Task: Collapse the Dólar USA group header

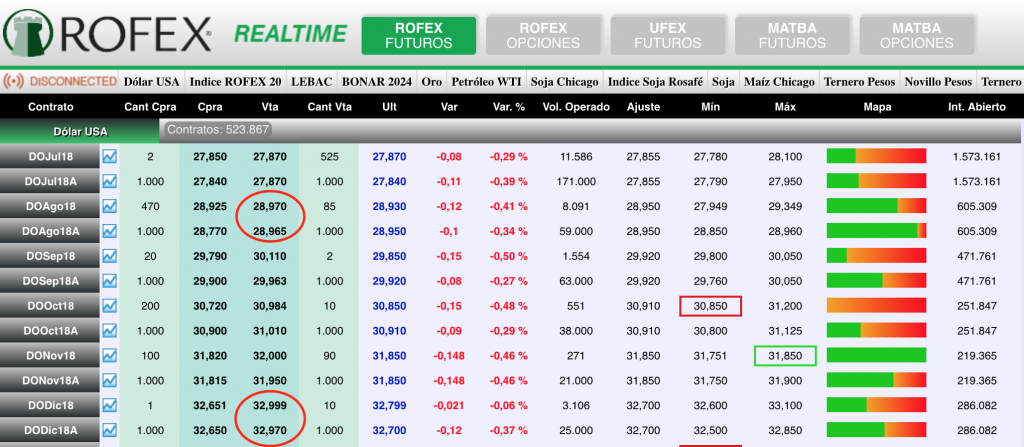Action: coord(80,132)
